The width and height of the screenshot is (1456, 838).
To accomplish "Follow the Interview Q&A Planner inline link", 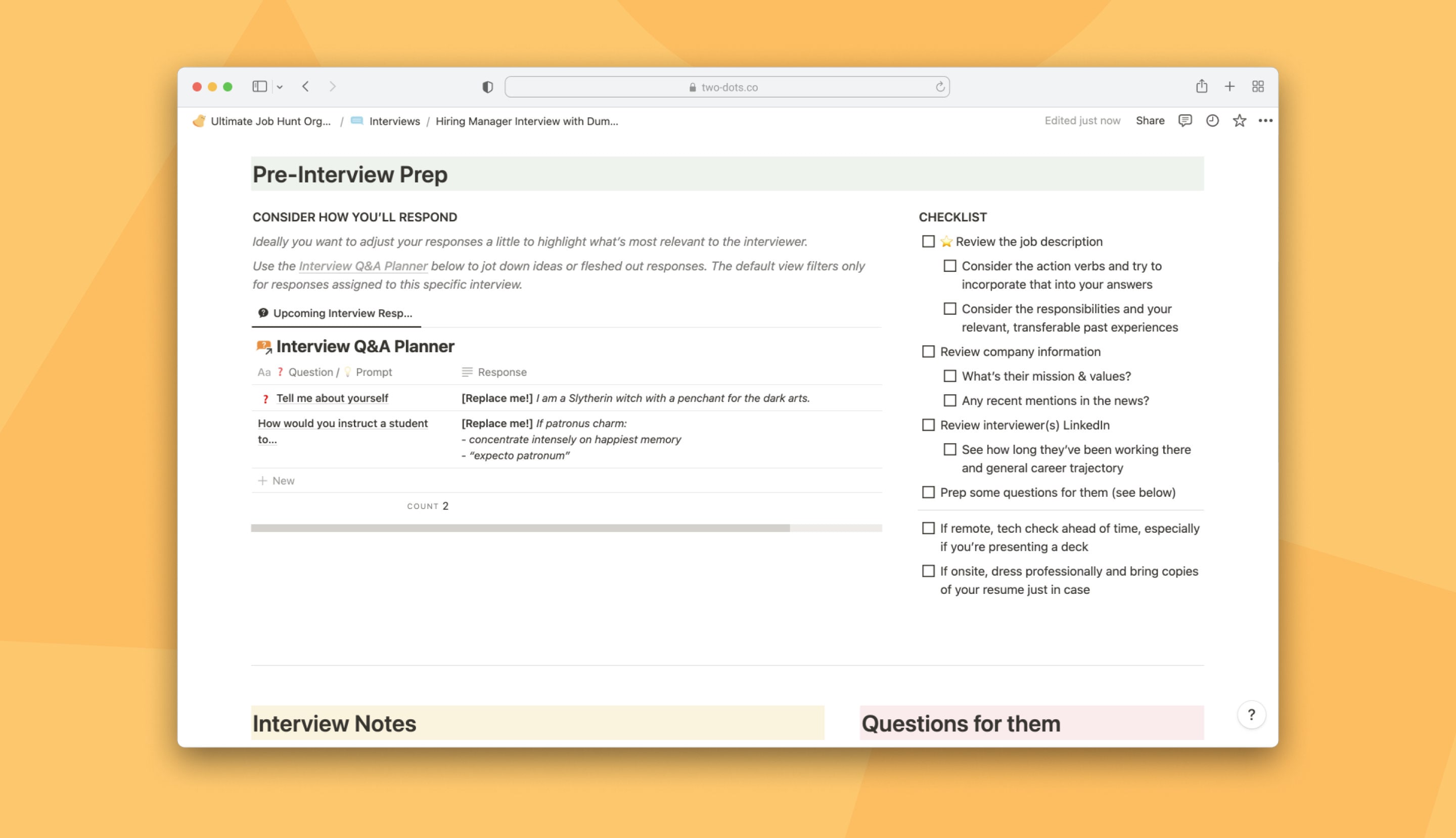I will click(362, 266).
